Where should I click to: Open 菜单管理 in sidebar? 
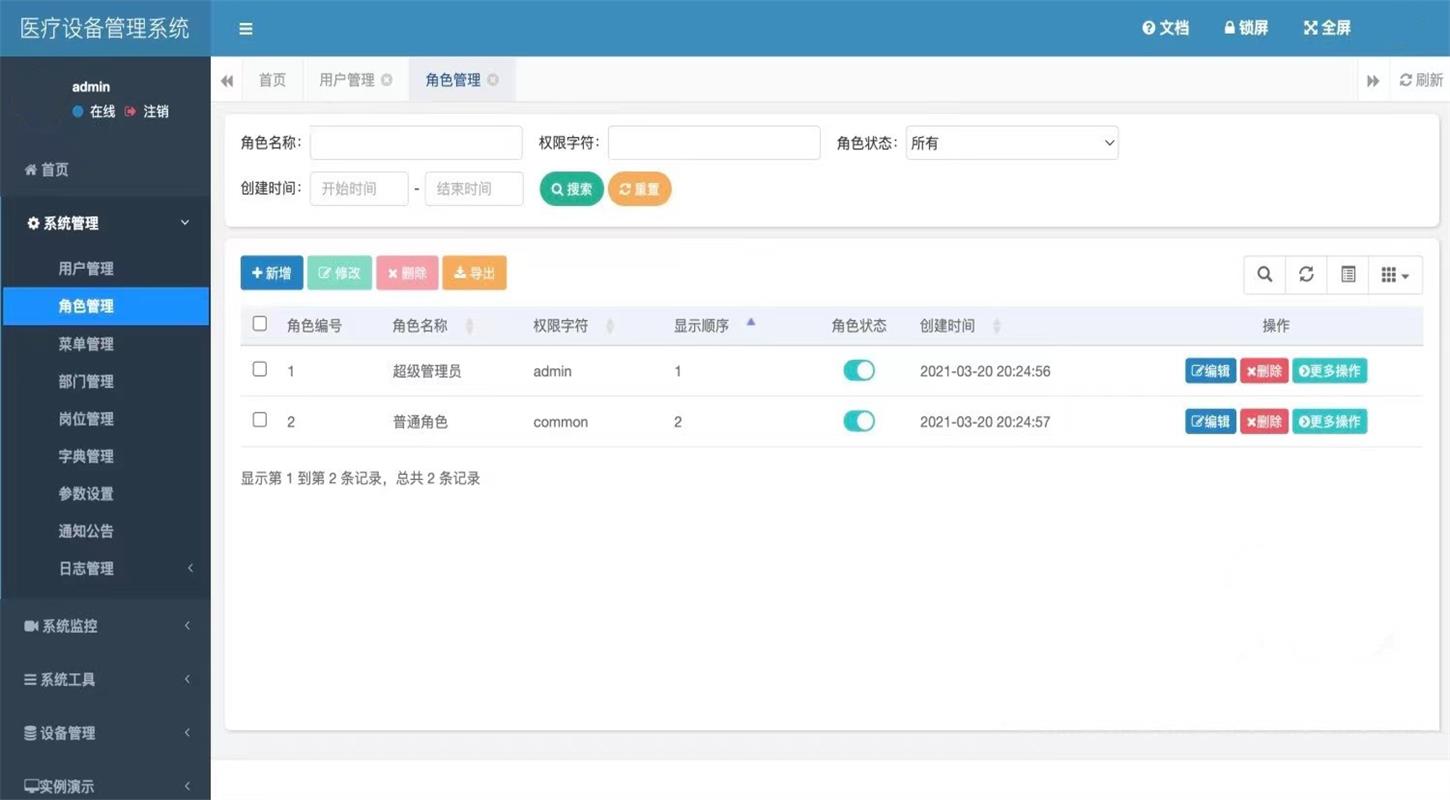click(86, 344)
